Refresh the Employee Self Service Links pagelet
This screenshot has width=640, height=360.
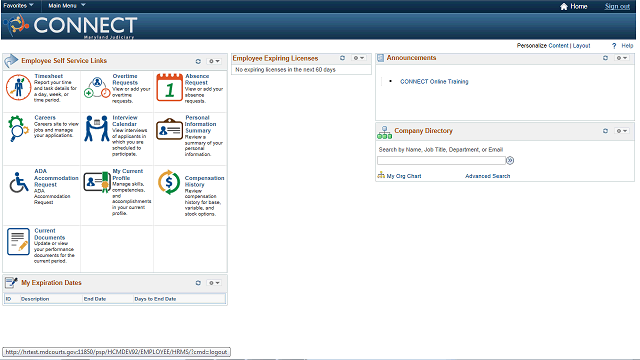[x=198, y=61]
